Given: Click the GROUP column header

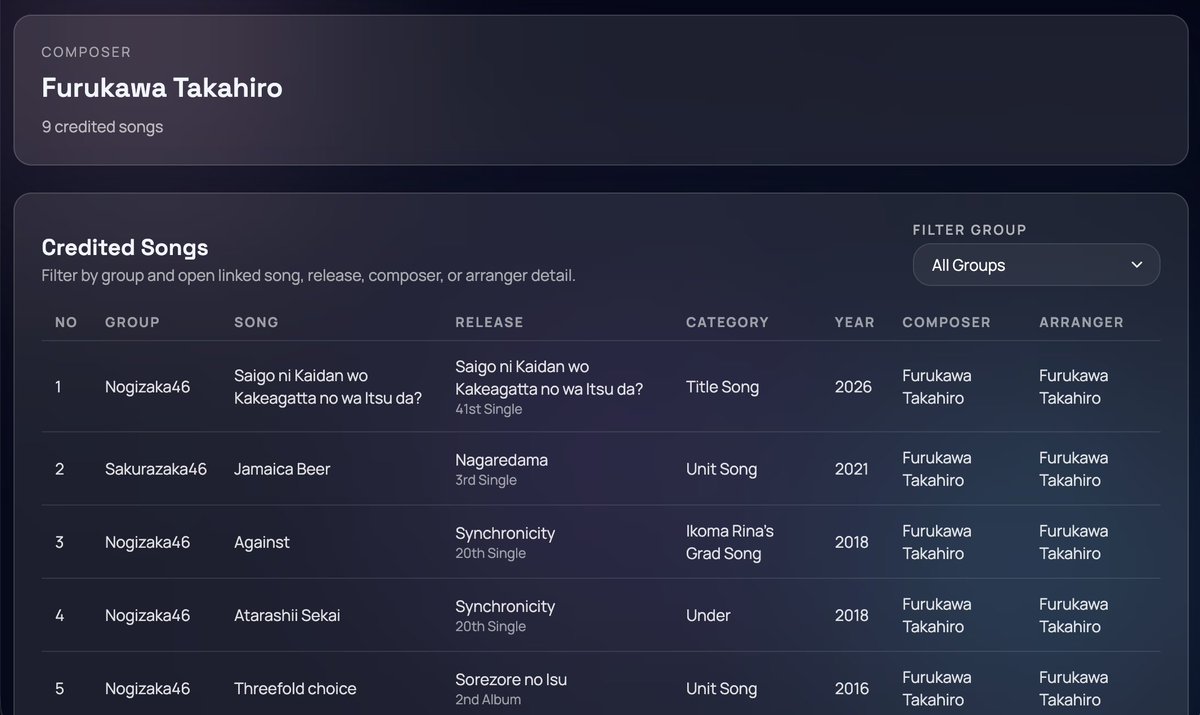Looking at the screenshot, I should click(x=132, y=322).
